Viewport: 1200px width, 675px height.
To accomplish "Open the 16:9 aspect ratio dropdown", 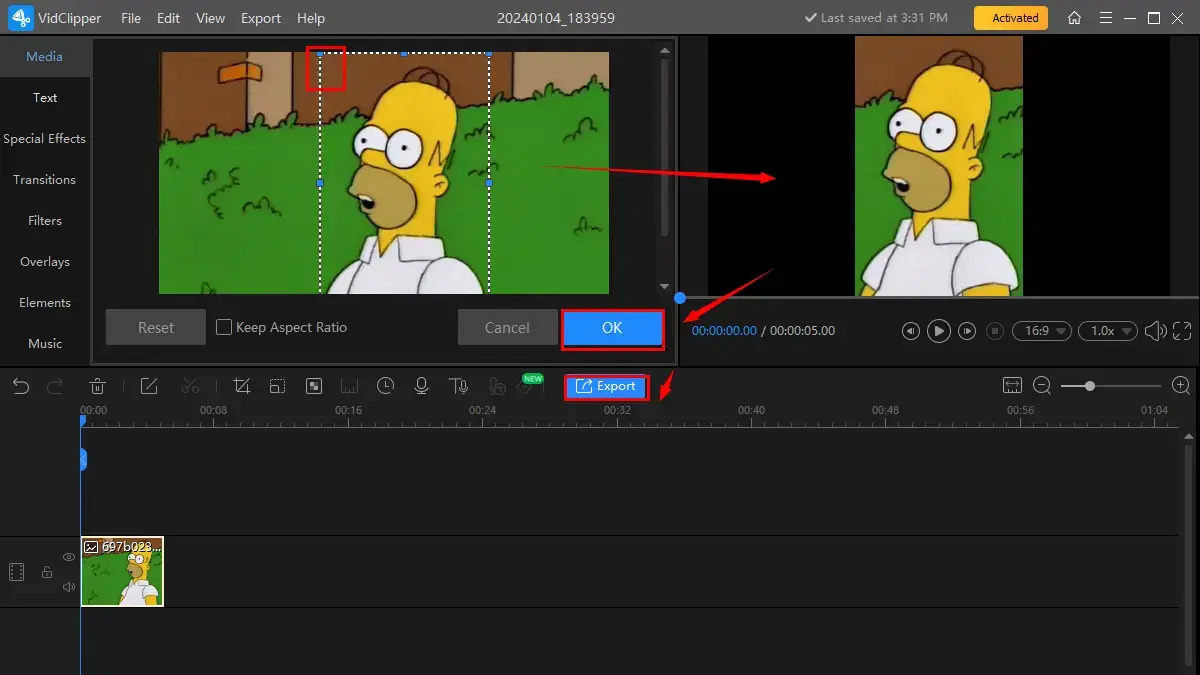I will [x=1042, y=330].
